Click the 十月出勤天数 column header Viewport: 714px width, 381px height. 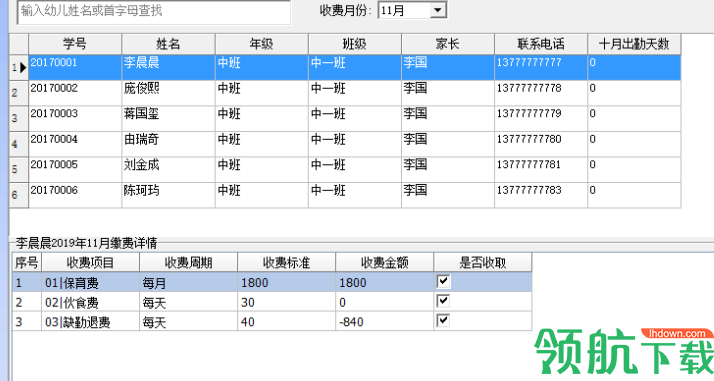click(x=634, y=44)
